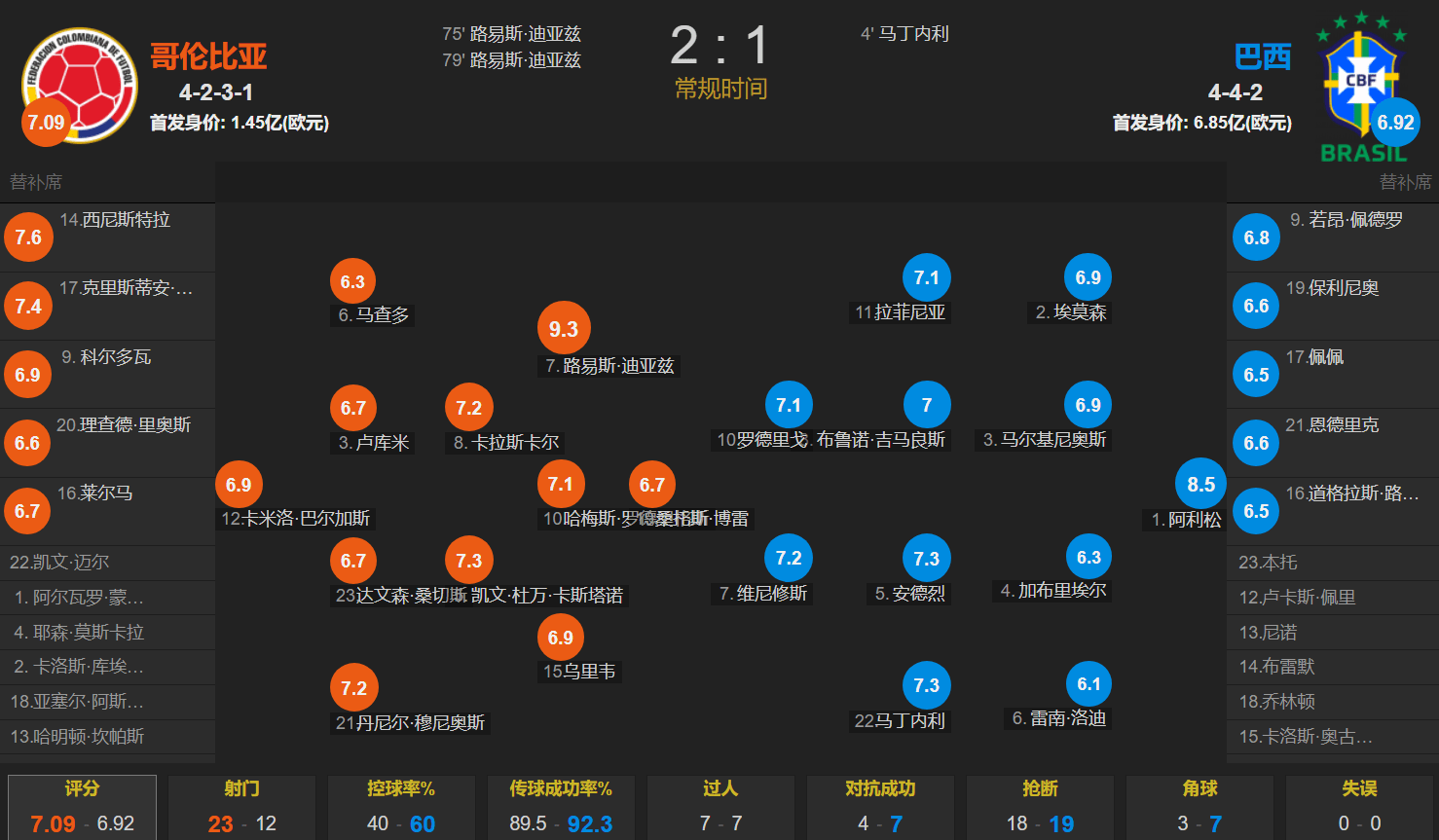Screen dimensions: 1439x840
Task: Select Martinelli 7.3 rating badge
Action: click(927, 685)
